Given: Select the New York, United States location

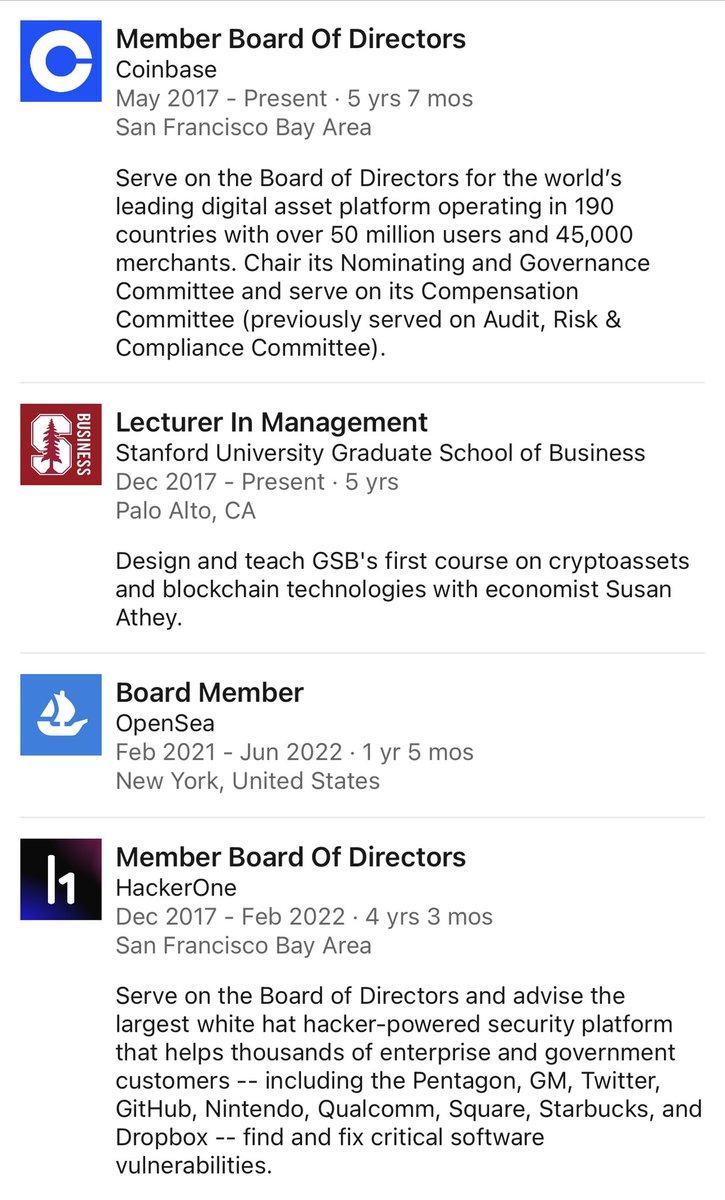Looking at the screenshot, I should pyautogui.click(x=247, y=781).
